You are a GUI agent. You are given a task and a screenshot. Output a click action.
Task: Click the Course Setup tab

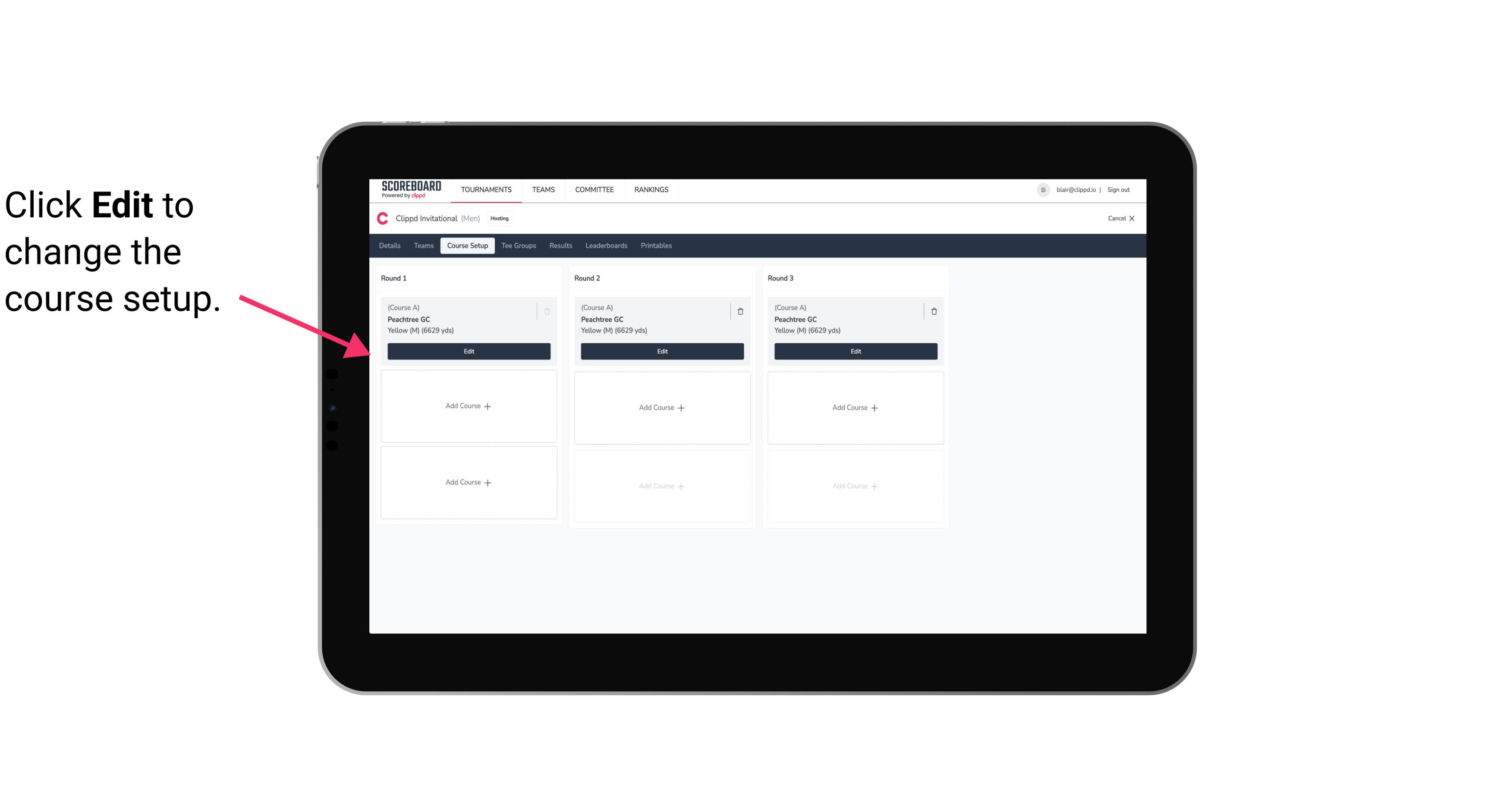(467, 246)
